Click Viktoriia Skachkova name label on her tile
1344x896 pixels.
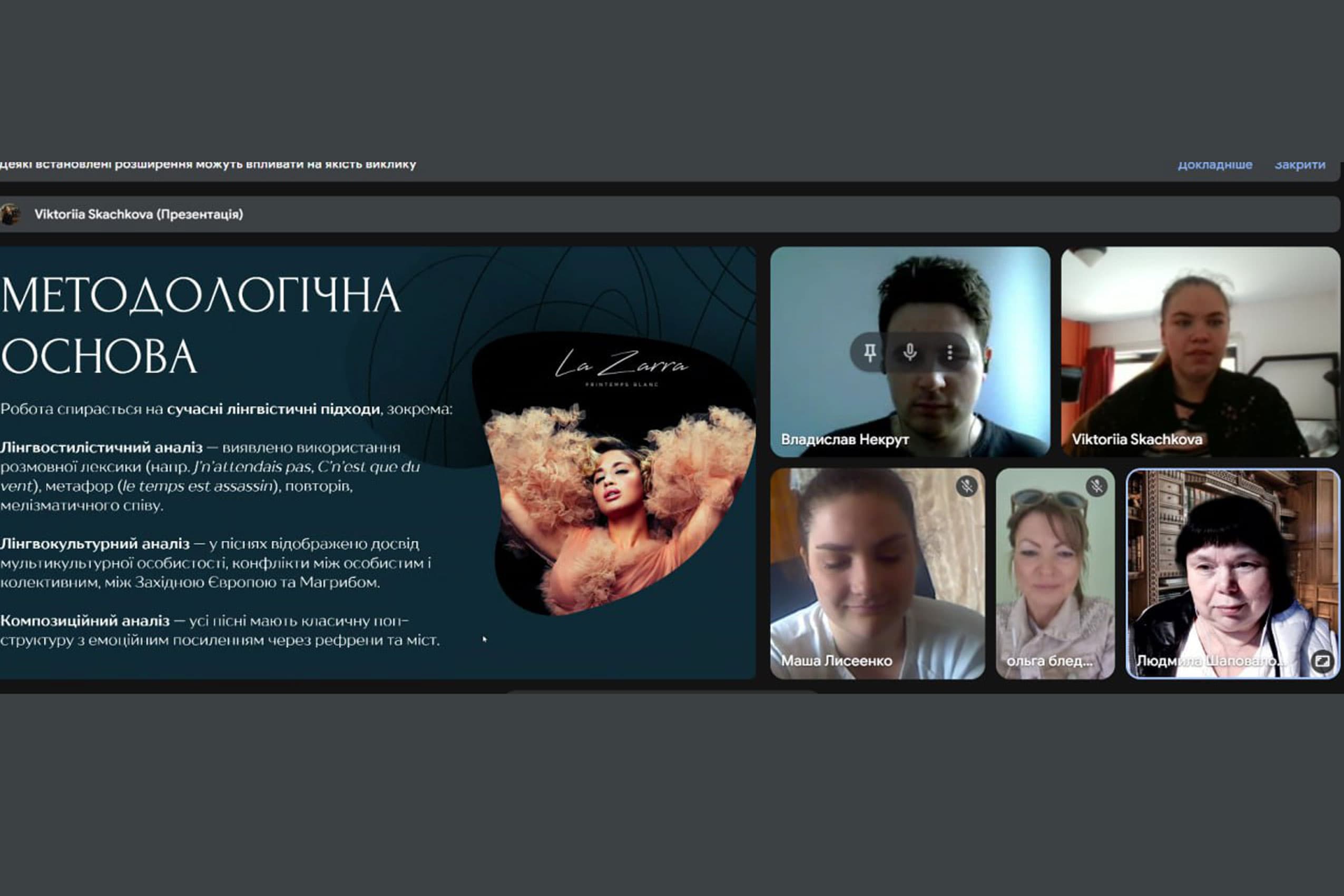[1136, 439]
